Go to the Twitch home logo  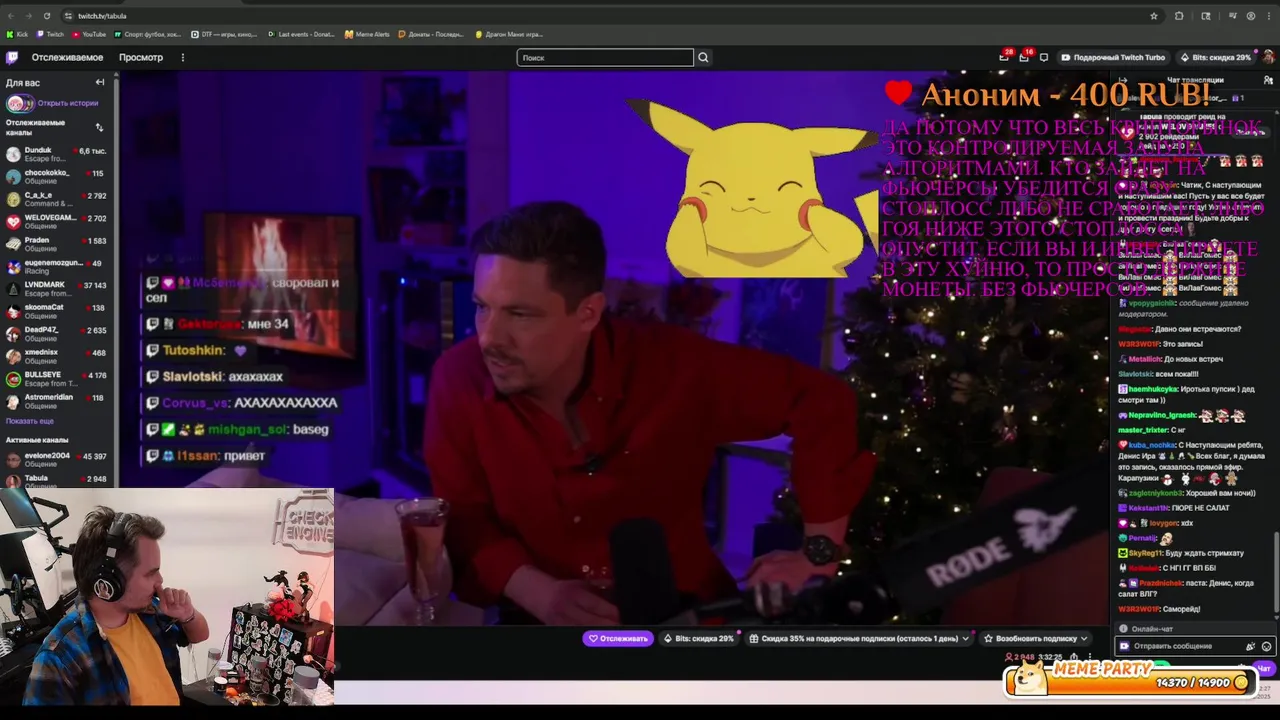[12, 57]
